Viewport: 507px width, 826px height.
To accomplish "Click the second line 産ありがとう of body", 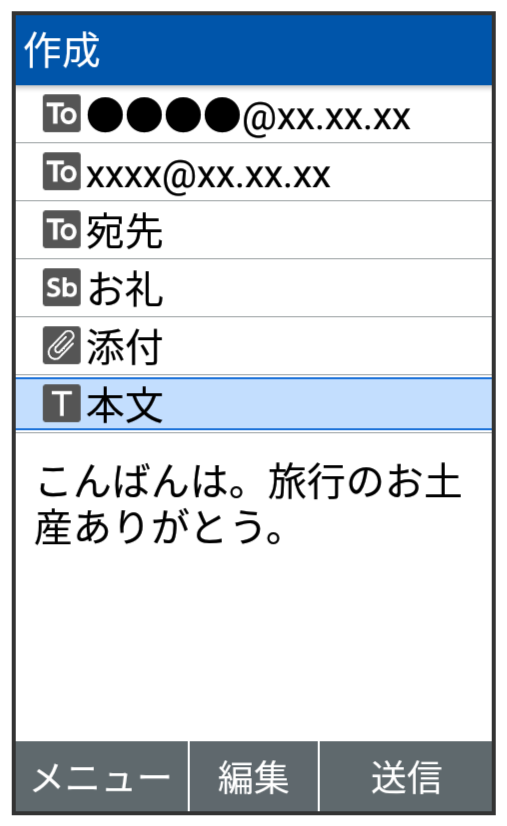I will 159,527.
